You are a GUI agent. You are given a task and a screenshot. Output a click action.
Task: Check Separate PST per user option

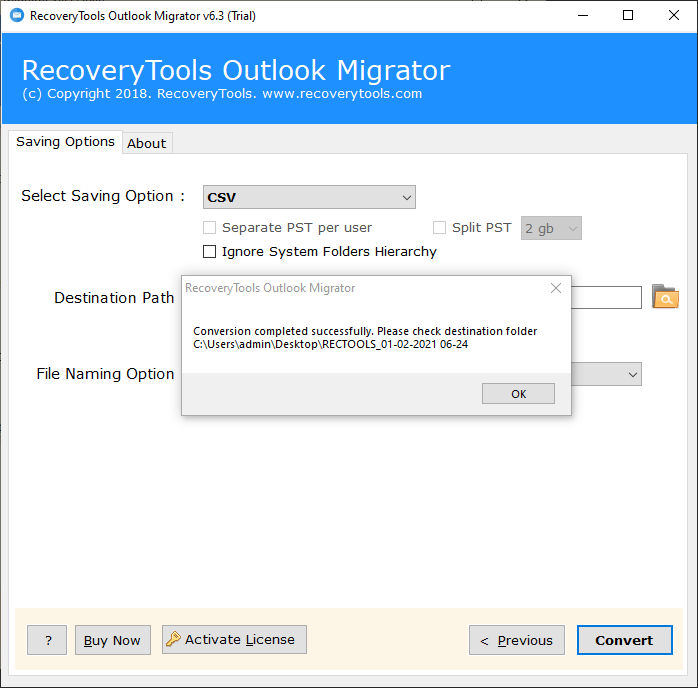[x=210, y=227]
